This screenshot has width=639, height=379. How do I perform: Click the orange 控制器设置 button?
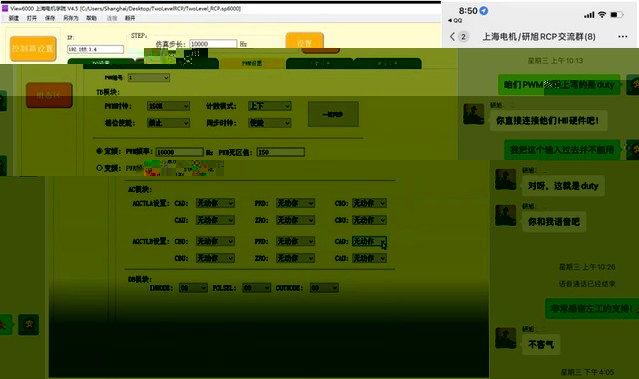(33, 49)
